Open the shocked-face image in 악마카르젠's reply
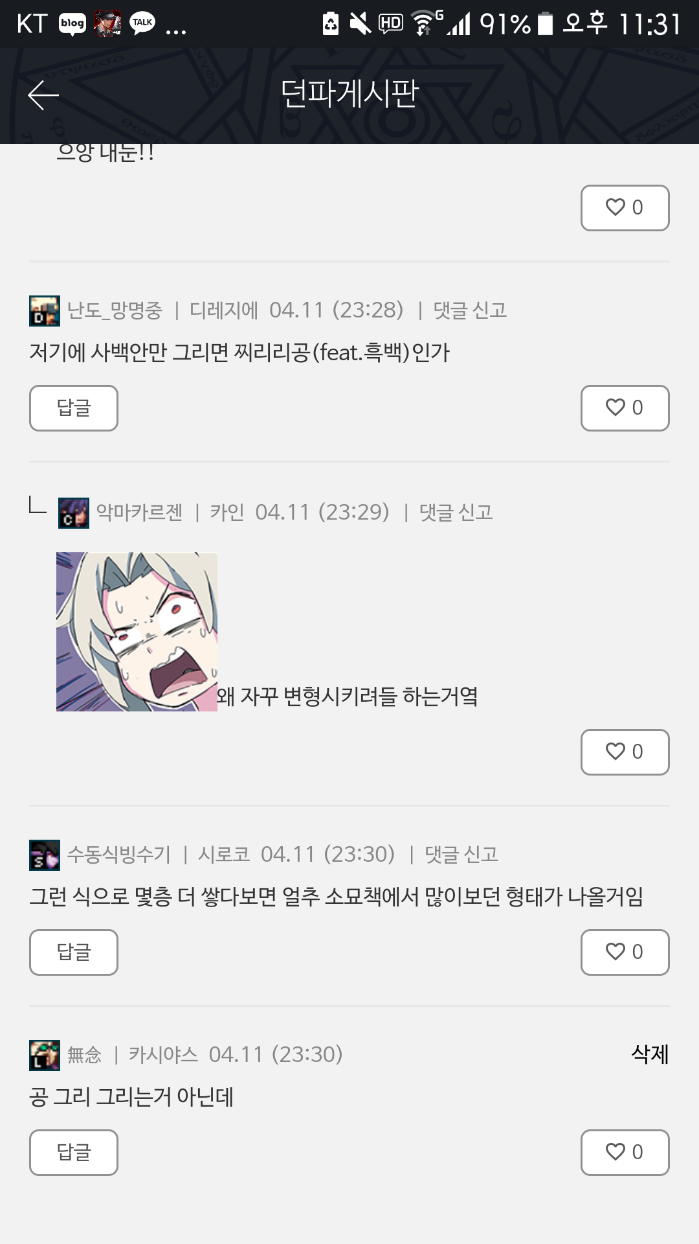This screenshot has width=699, height=1244. point(137,632)
